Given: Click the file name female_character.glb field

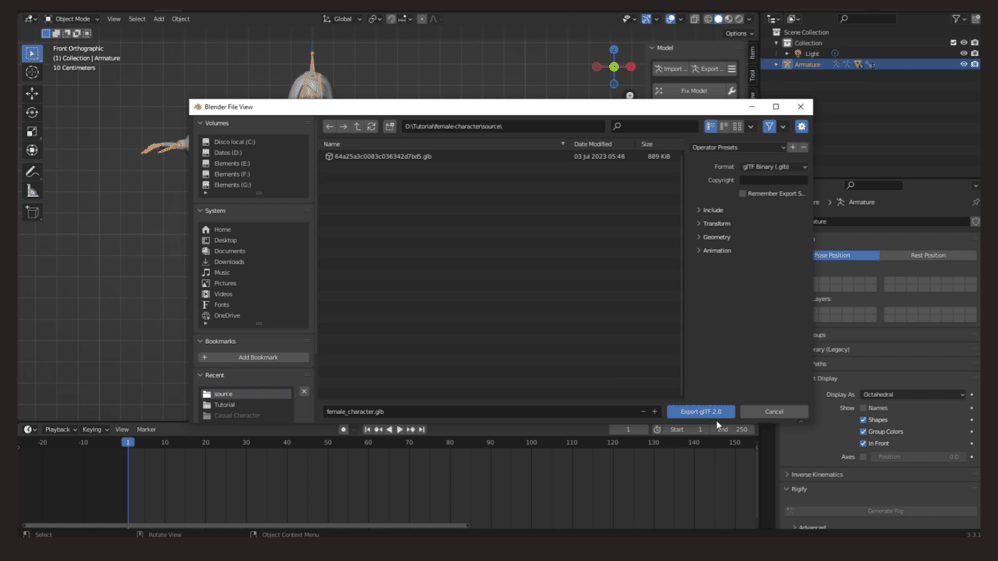Looking at the screenshot, I should (481, 411).
